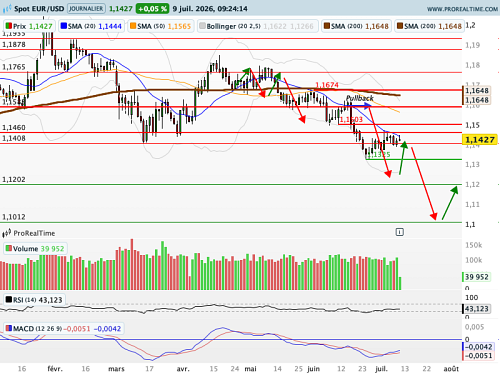Click the orange SMA (50) color square
Screen dimensions: 500x375
[133, 26]
